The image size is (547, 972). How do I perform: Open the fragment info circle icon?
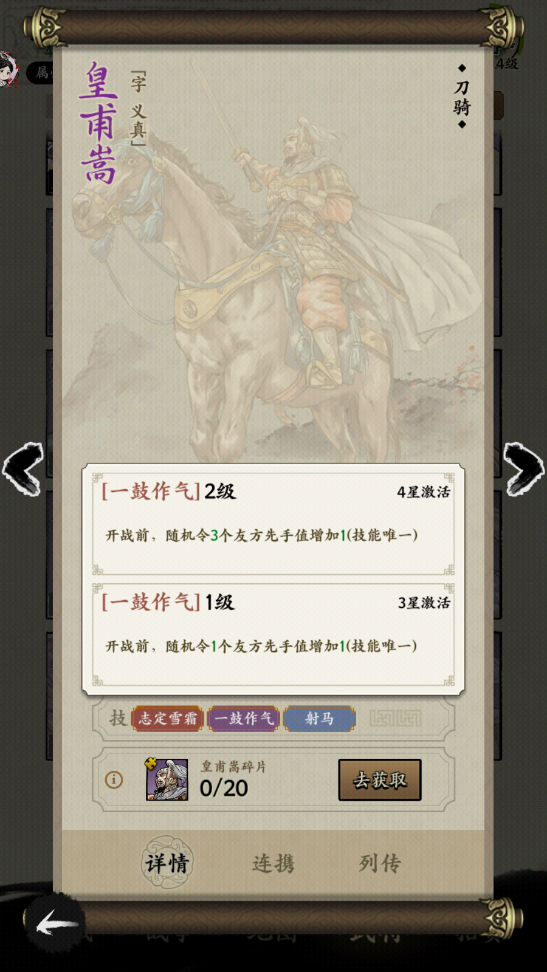coord(113,780)
